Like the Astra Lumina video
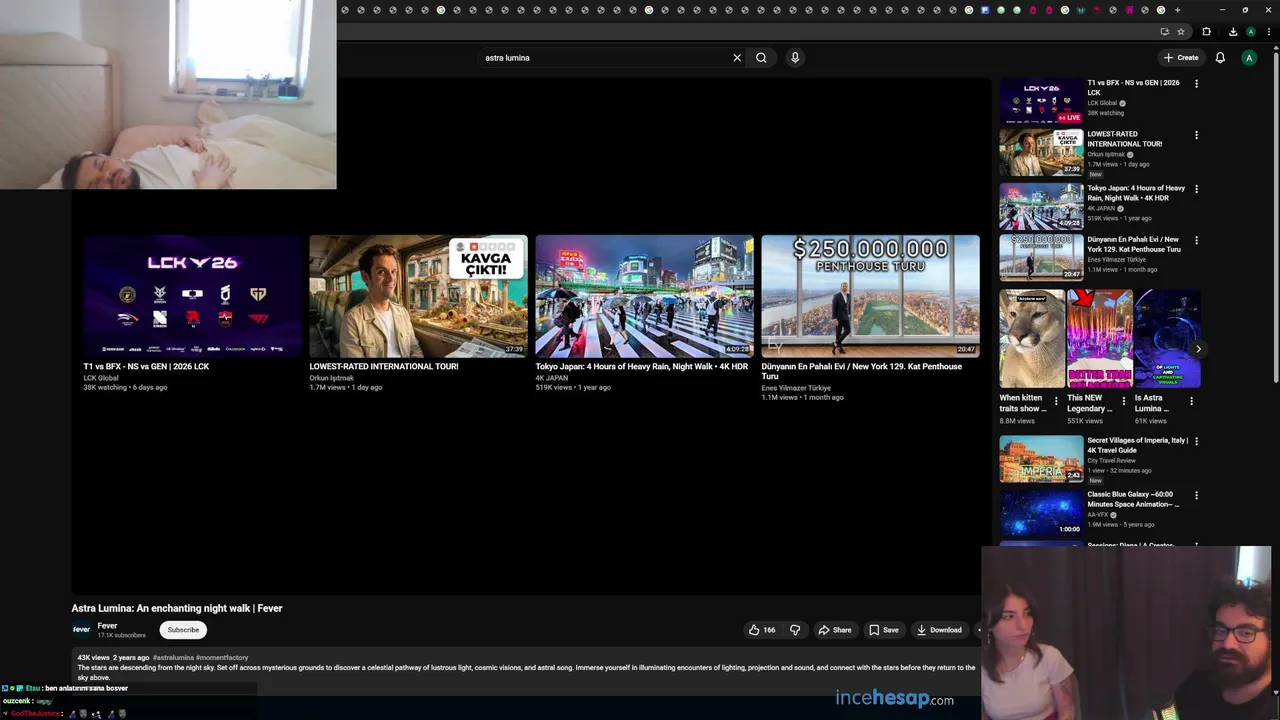This screenshot has height=720, width=1280. point(762,630)
